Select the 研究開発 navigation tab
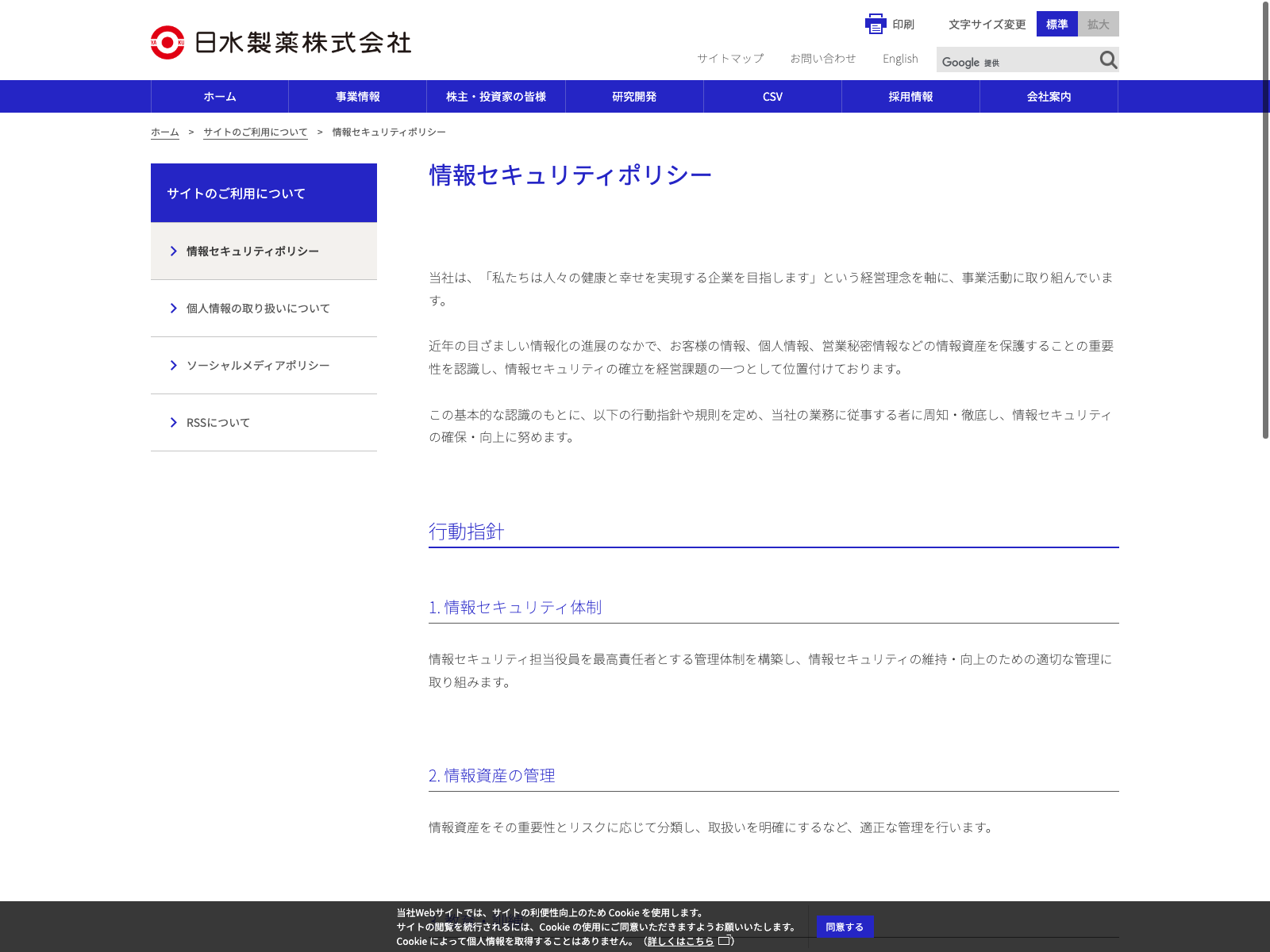Viewport: 1270px width, 952px height. coord(633,97)
